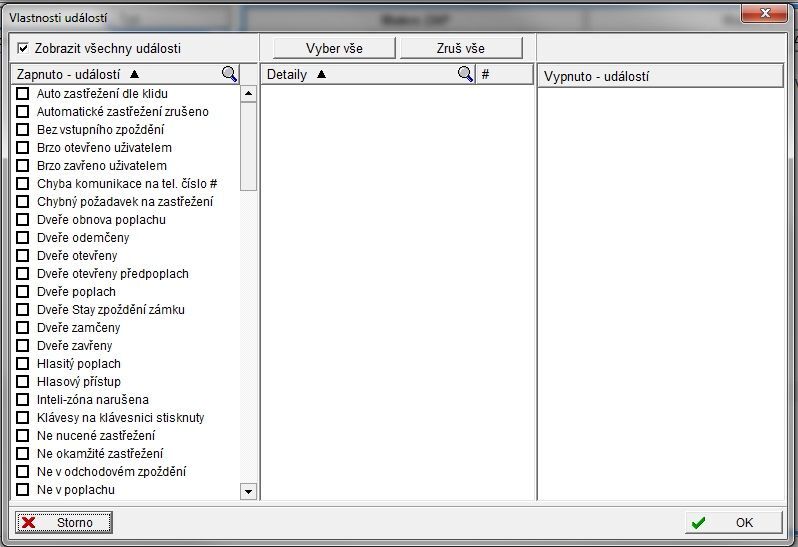Click magnifier icon in Detaily column header
This screenshot has height=547, width=798.
[x=465, y=74]
